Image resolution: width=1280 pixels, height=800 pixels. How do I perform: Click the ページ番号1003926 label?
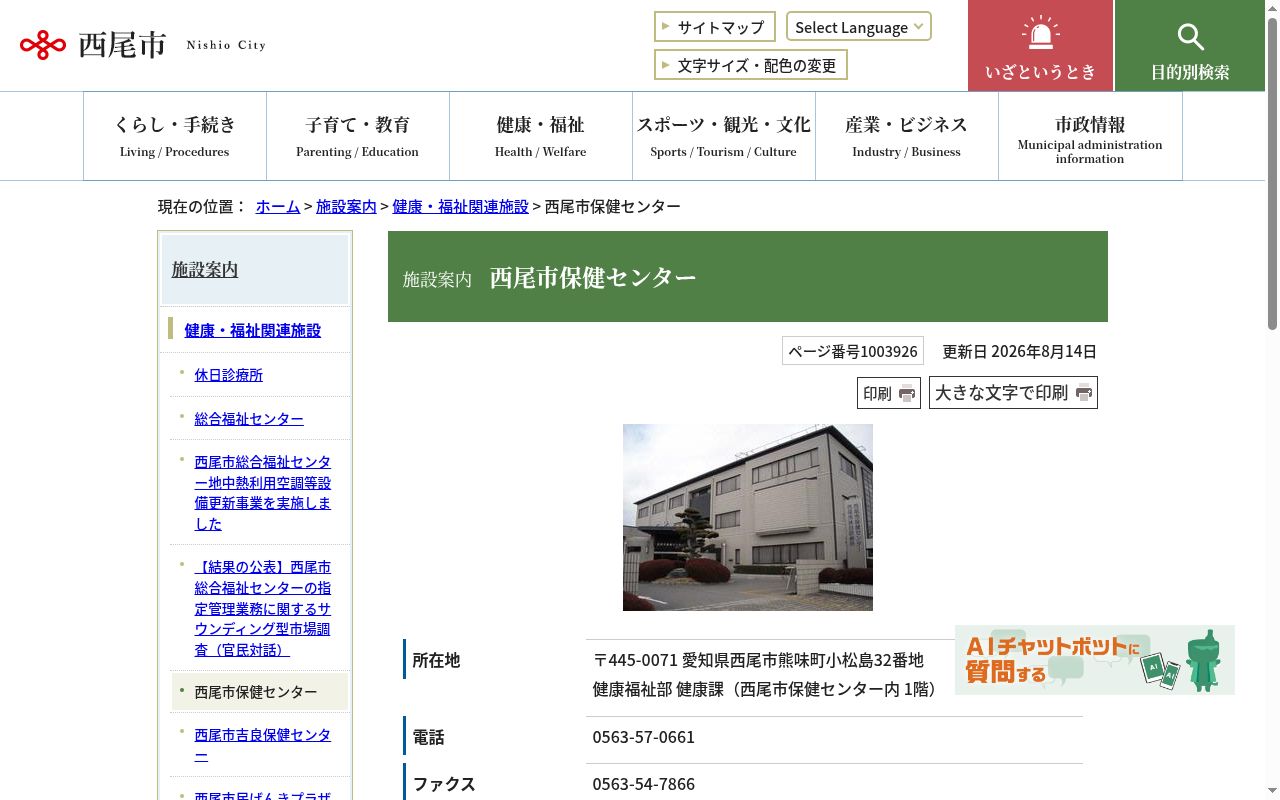point(853,351)
